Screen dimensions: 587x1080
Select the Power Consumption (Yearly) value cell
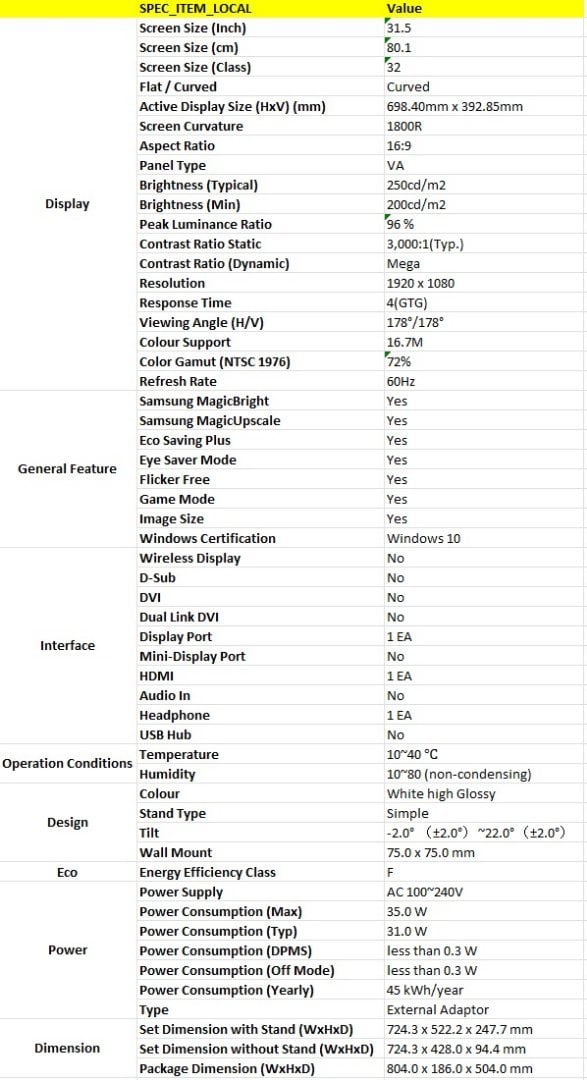pyautogui.click(x=484, y=990)
